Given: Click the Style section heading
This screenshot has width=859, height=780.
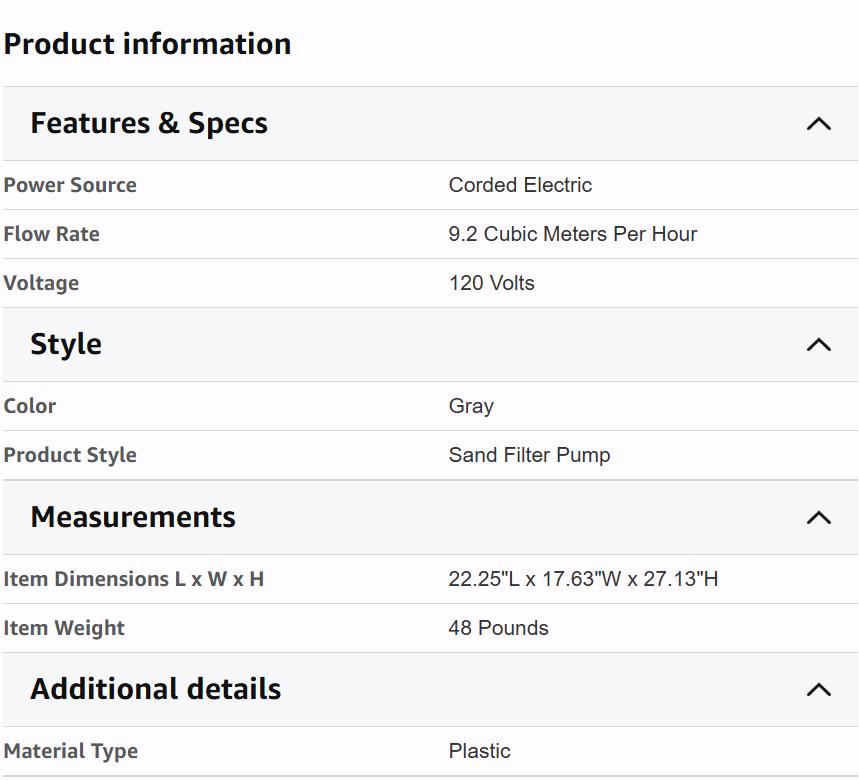Looking at the screenshot, I should click(66, 344).
